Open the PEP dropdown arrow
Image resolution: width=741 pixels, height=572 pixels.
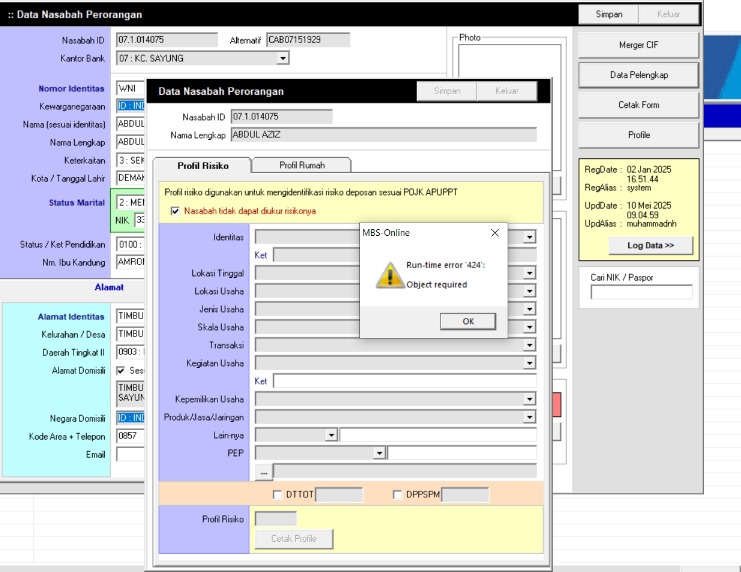tap(379, 453)
